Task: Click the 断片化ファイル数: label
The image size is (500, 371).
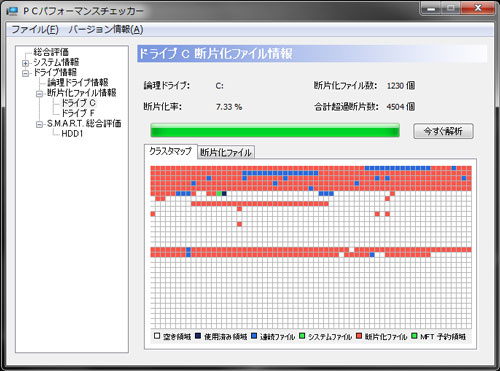Action: [x=345, y=86]
